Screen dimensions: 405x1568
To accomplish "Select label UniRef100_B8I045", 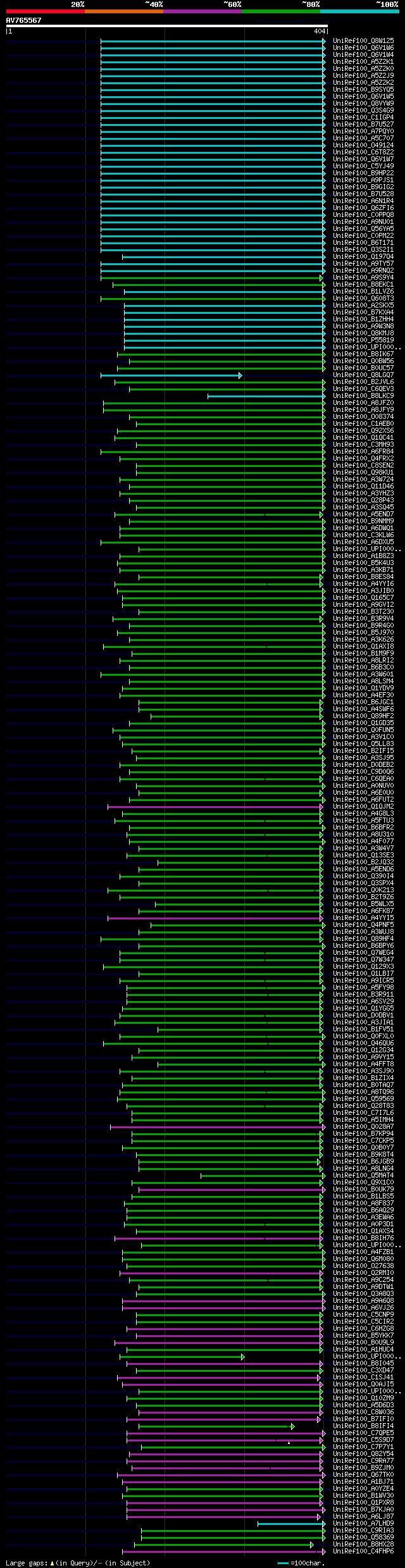I will (363, 1363).
